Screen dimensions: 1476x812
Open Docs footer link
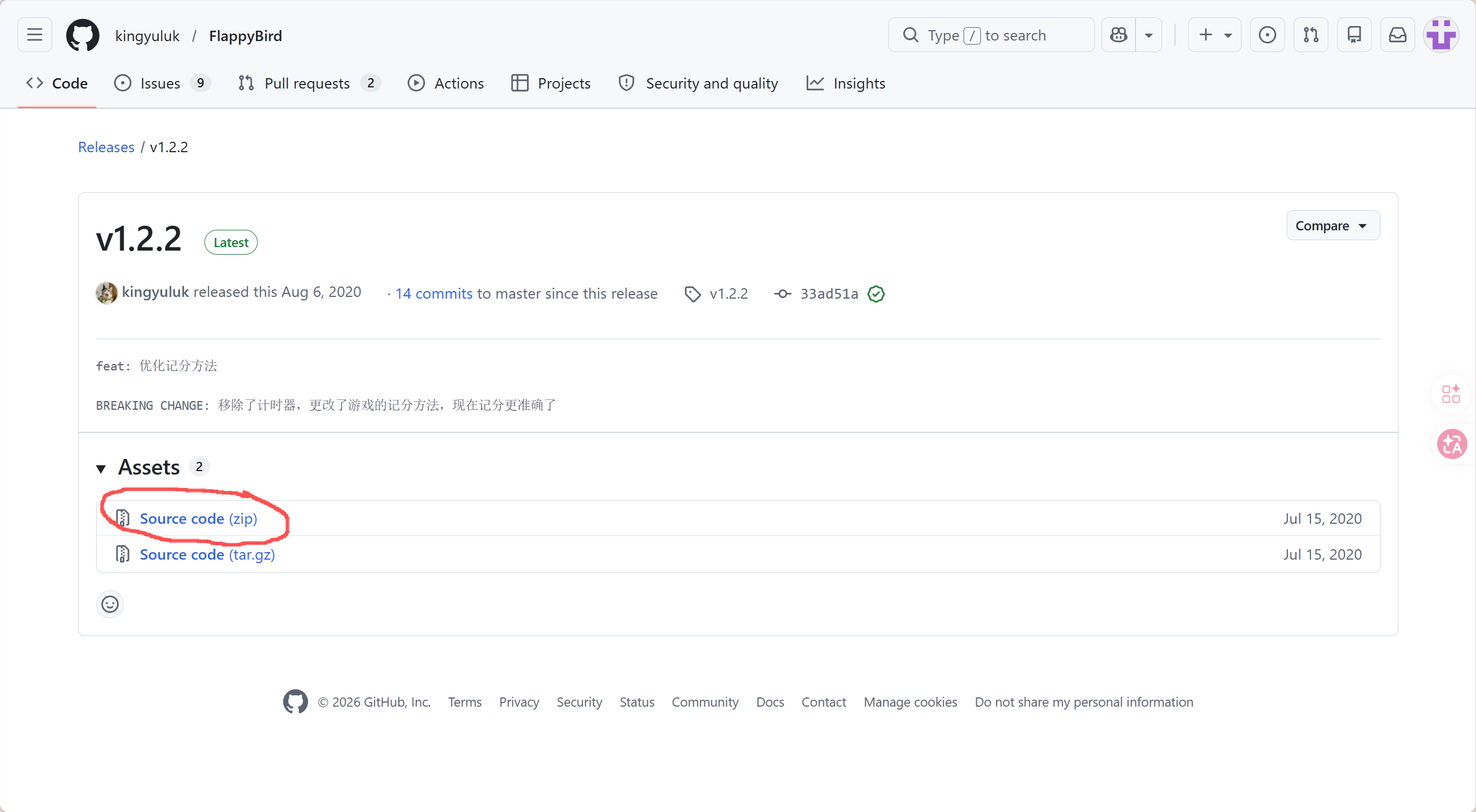click(x=770, y=702)
